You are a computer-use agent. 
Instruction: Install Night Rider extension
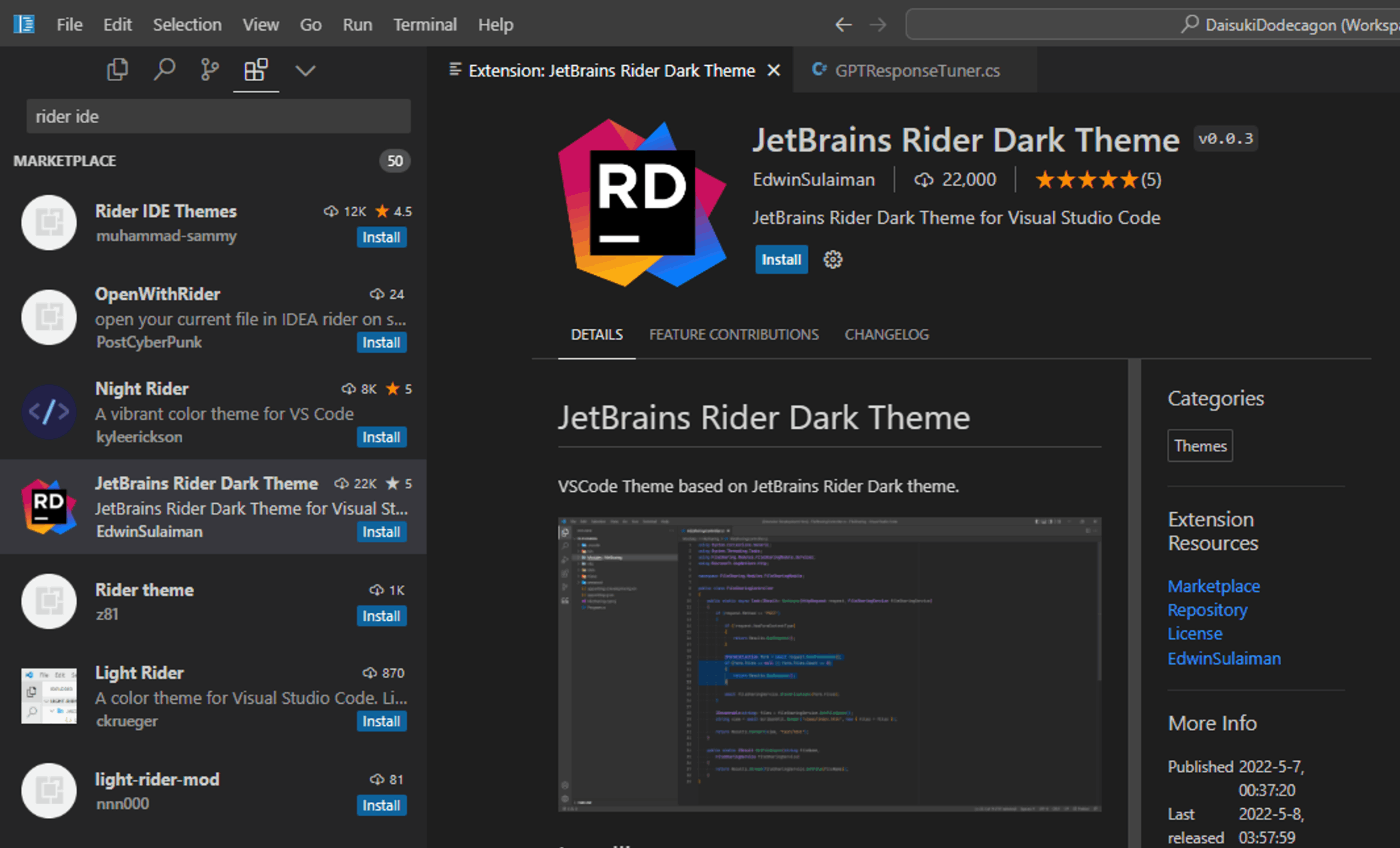[382, 437]
